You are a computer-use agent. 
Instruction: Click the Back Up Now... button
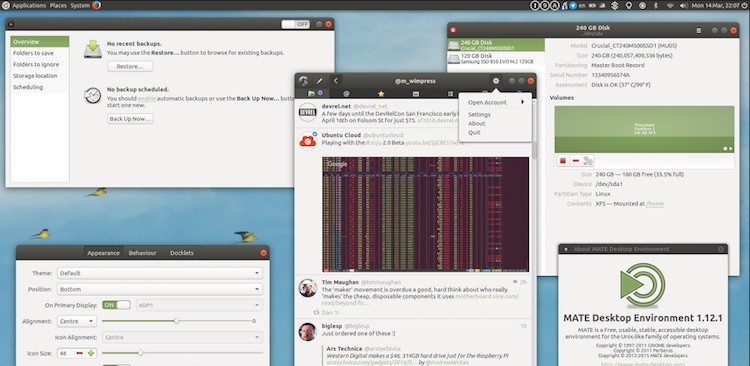(130, 119)
